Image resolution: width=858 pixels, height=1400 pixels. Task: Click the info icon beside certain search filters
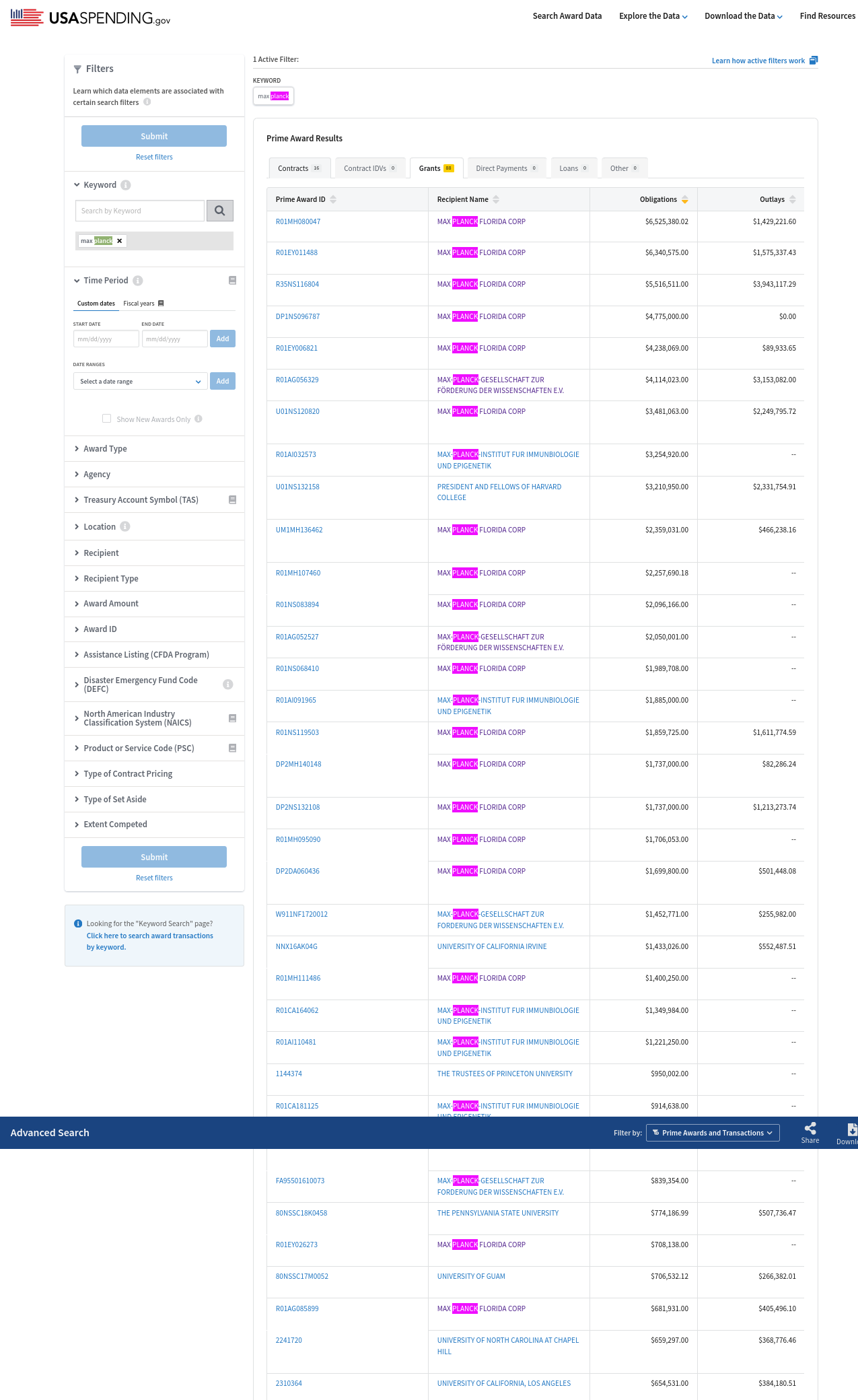pos(147,102)
